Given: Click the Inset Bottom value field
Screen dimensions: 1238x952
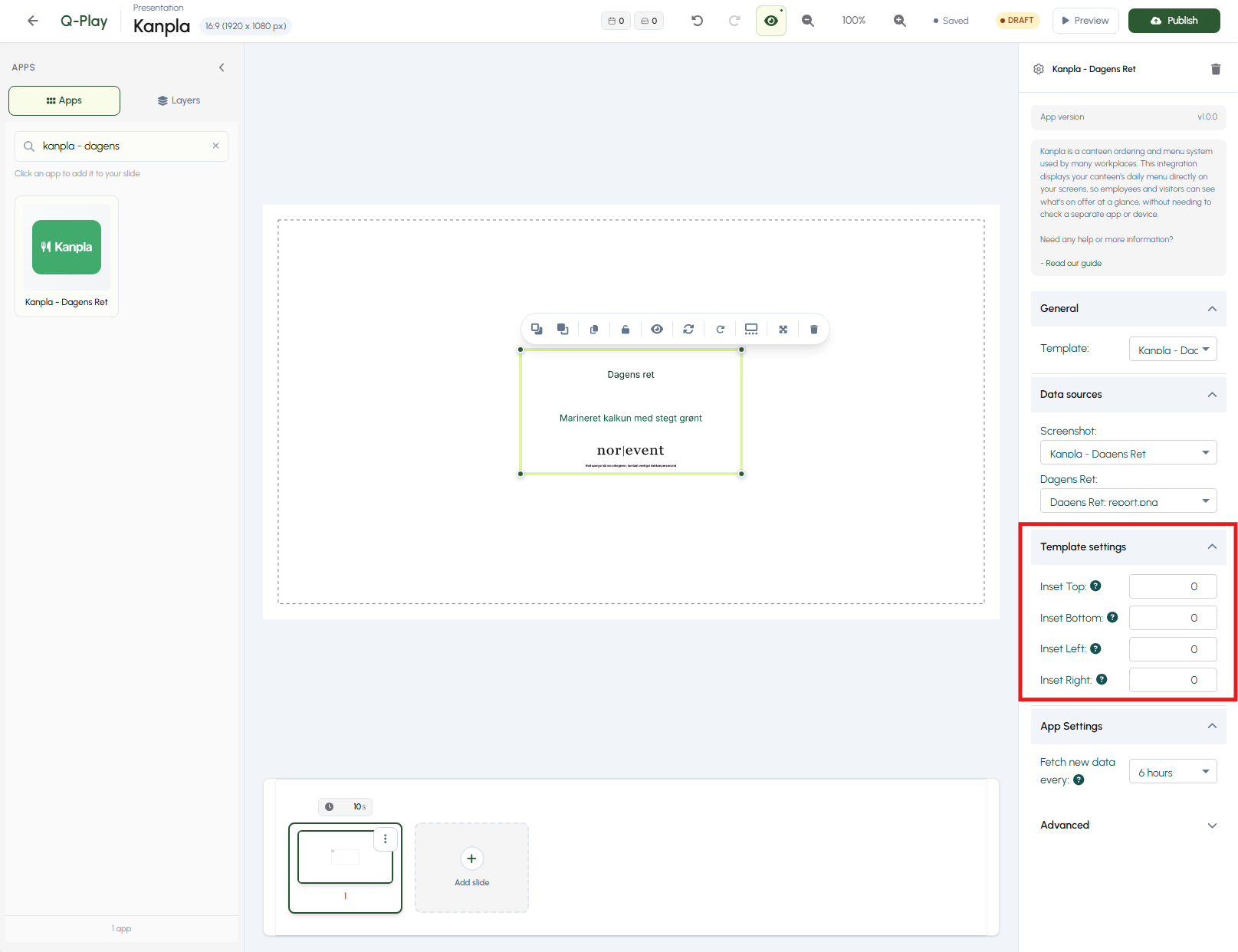Looking at the screenshot, I should pyautogui.click(x=1173, y=618).
